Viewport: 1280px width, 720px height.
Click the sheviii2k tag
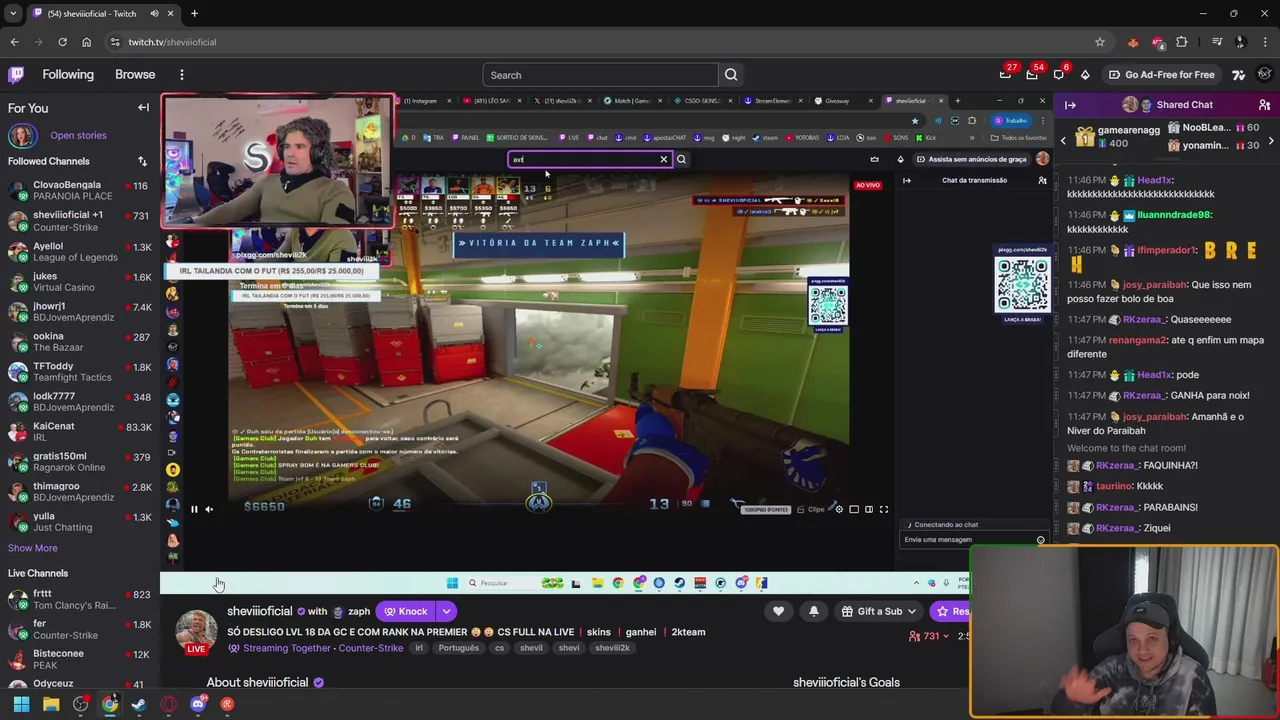pyautogui.click(x=612, y=648)
